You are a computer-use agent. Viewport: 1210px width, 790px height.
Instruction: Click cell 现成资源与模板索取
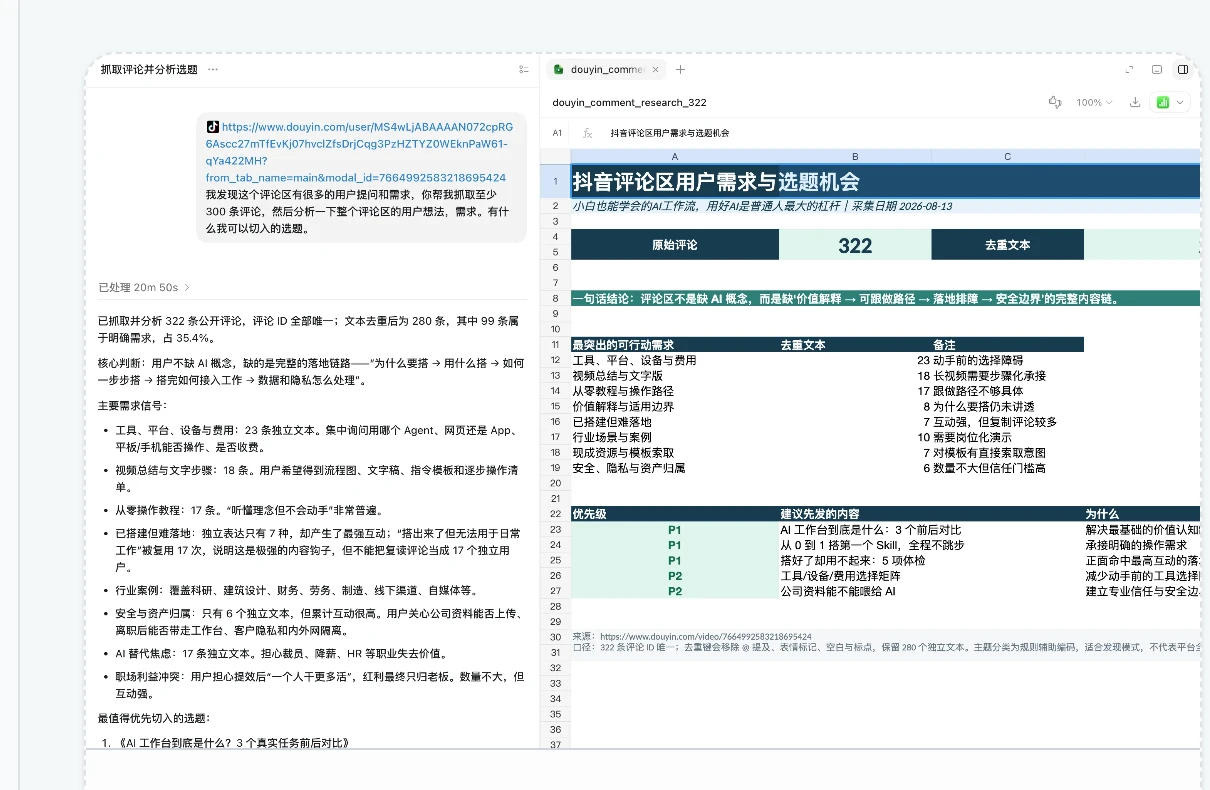coord(675,453)
